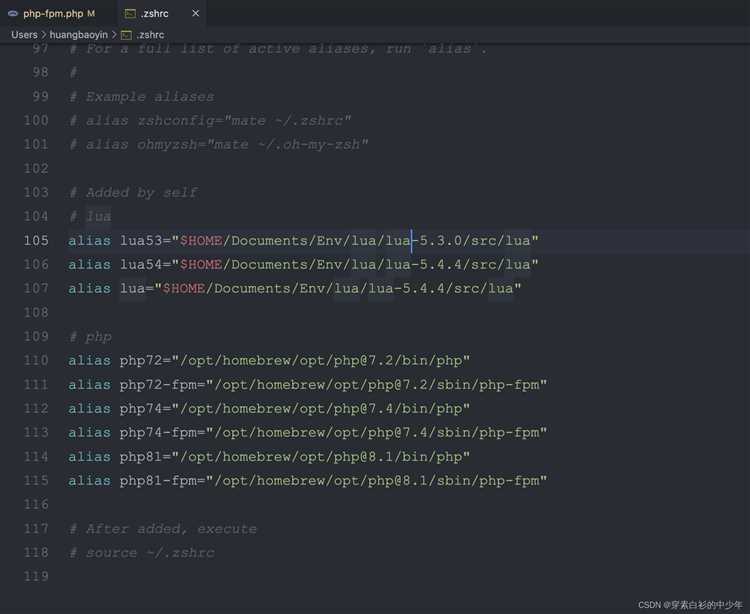This screenshot has width=750, height=614.
Task: Open the huangbaoyin breadcrumb segment
Action: point(78,35)
